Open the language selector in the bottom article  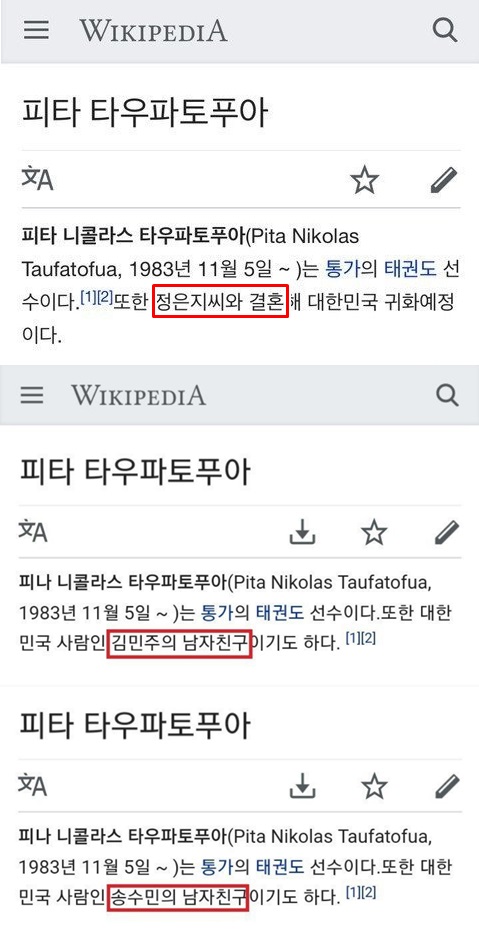pos(34,786)
